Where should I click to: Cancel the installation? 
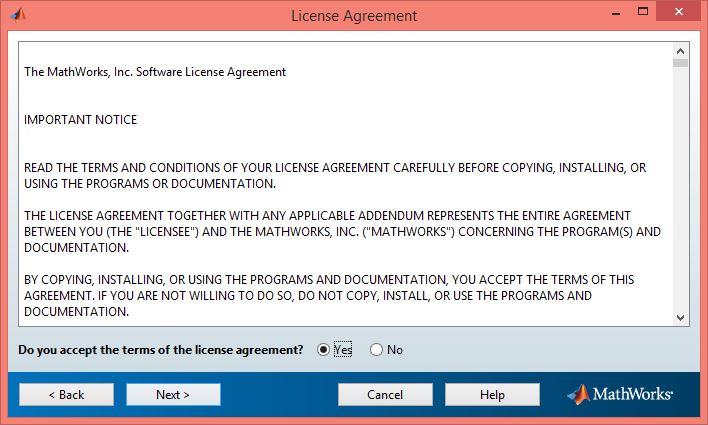[x=385, y=394]
